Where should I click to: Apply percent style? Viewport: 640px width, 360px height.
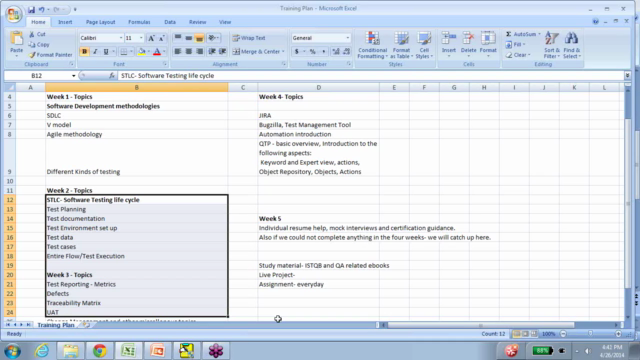(313, 51)
